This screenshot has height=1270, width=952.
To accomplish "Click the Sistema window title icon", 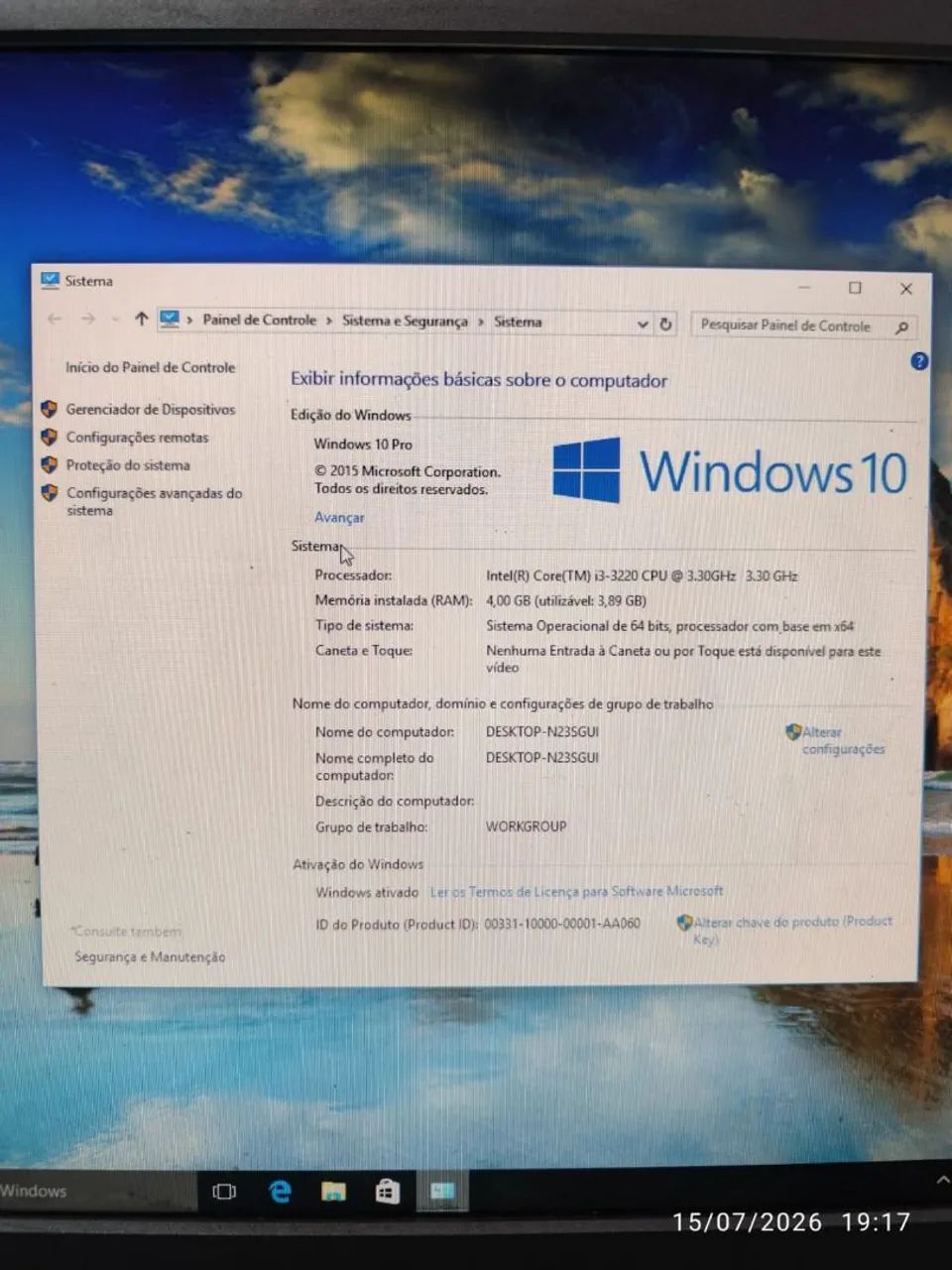I will click(x=50, y=280).
